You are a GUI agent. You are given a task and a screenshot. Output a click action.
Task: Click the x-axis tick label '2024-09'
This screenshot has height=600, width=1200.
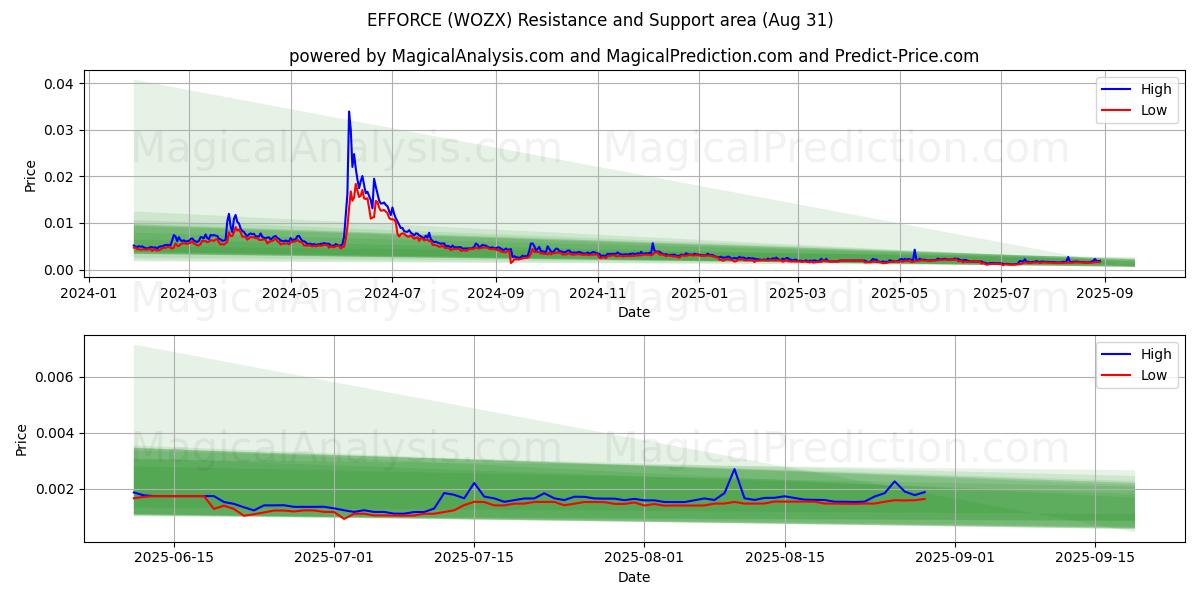(x=496, y=293)
